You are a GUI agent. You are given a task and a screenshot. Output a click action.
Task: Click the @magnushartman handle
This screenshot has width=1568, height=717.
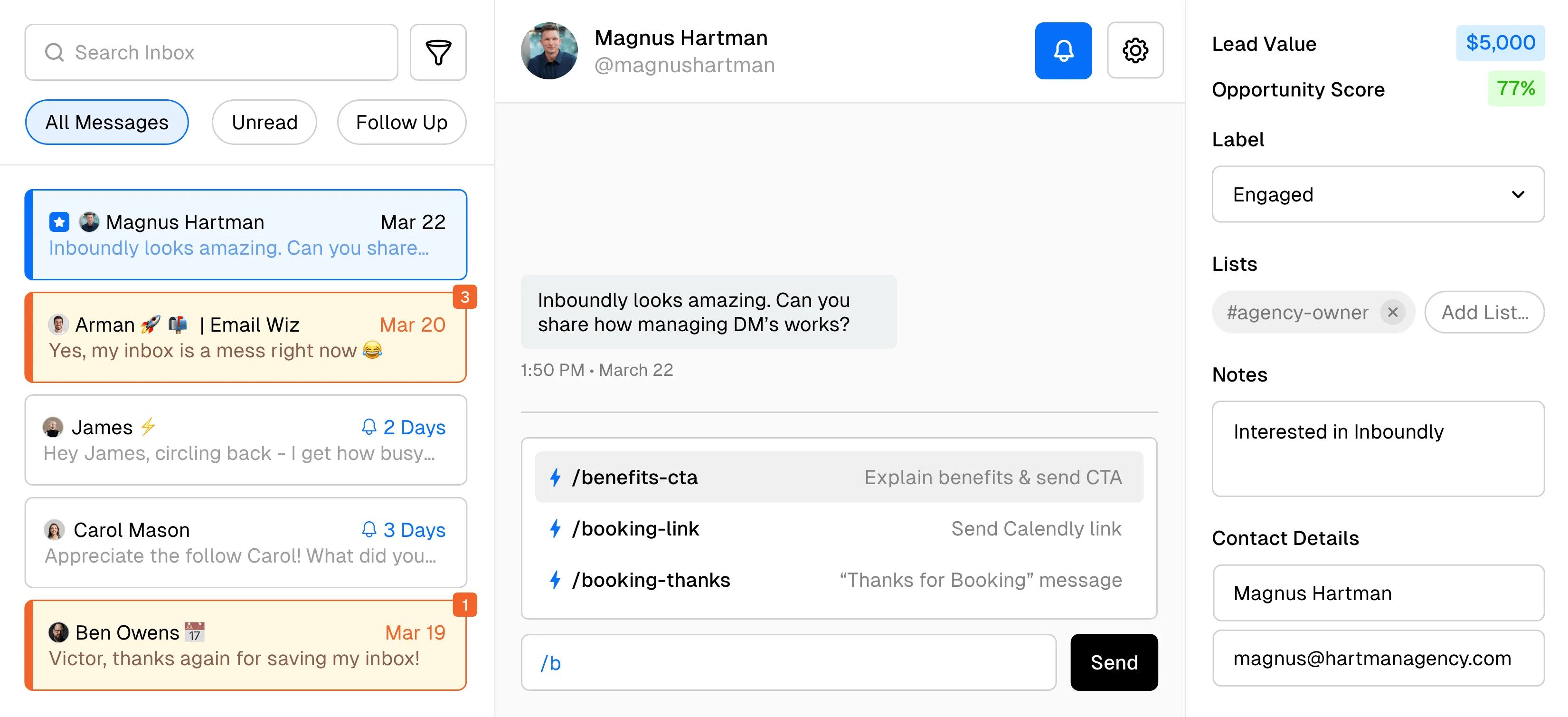tap(684, 65)
